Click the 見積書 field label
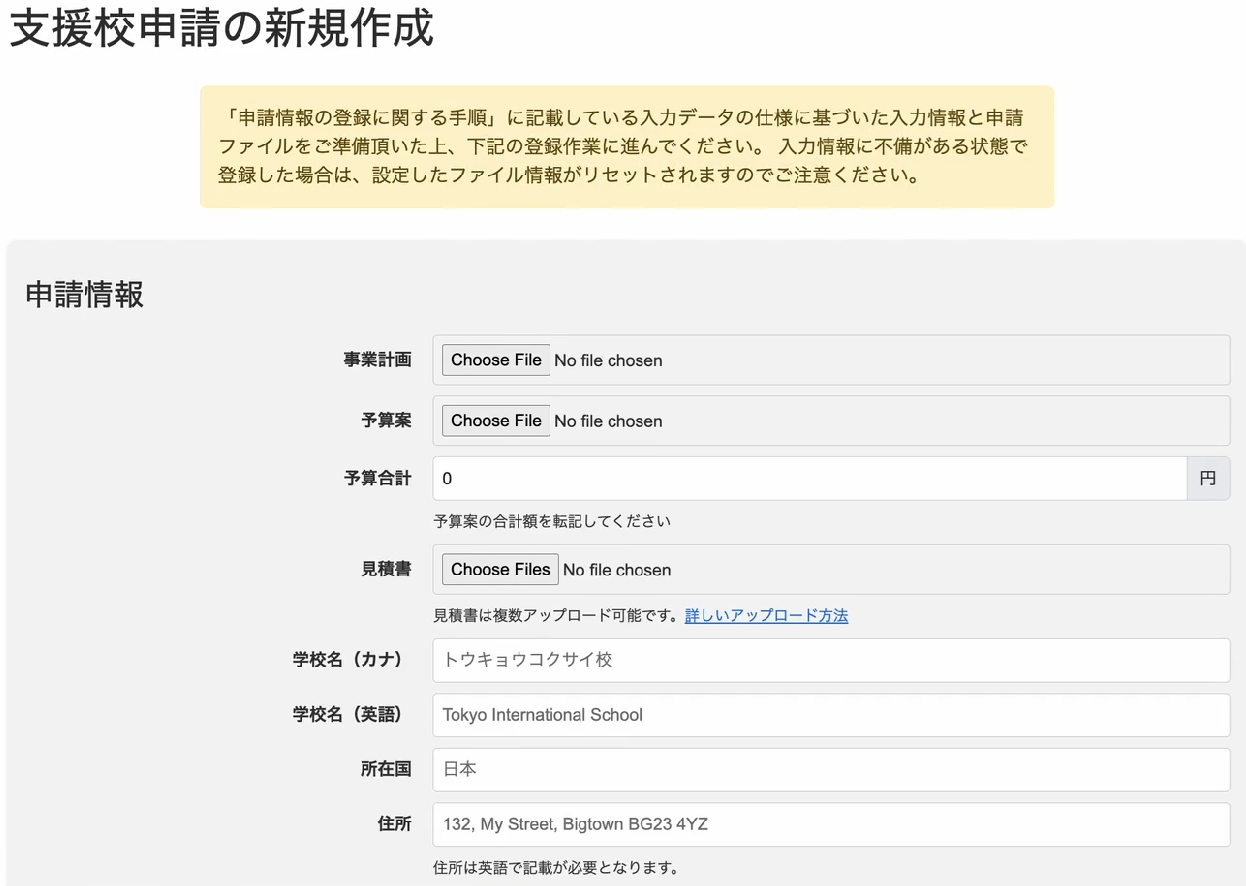Viewport: 1246px width, 886px height. [387, 568]
